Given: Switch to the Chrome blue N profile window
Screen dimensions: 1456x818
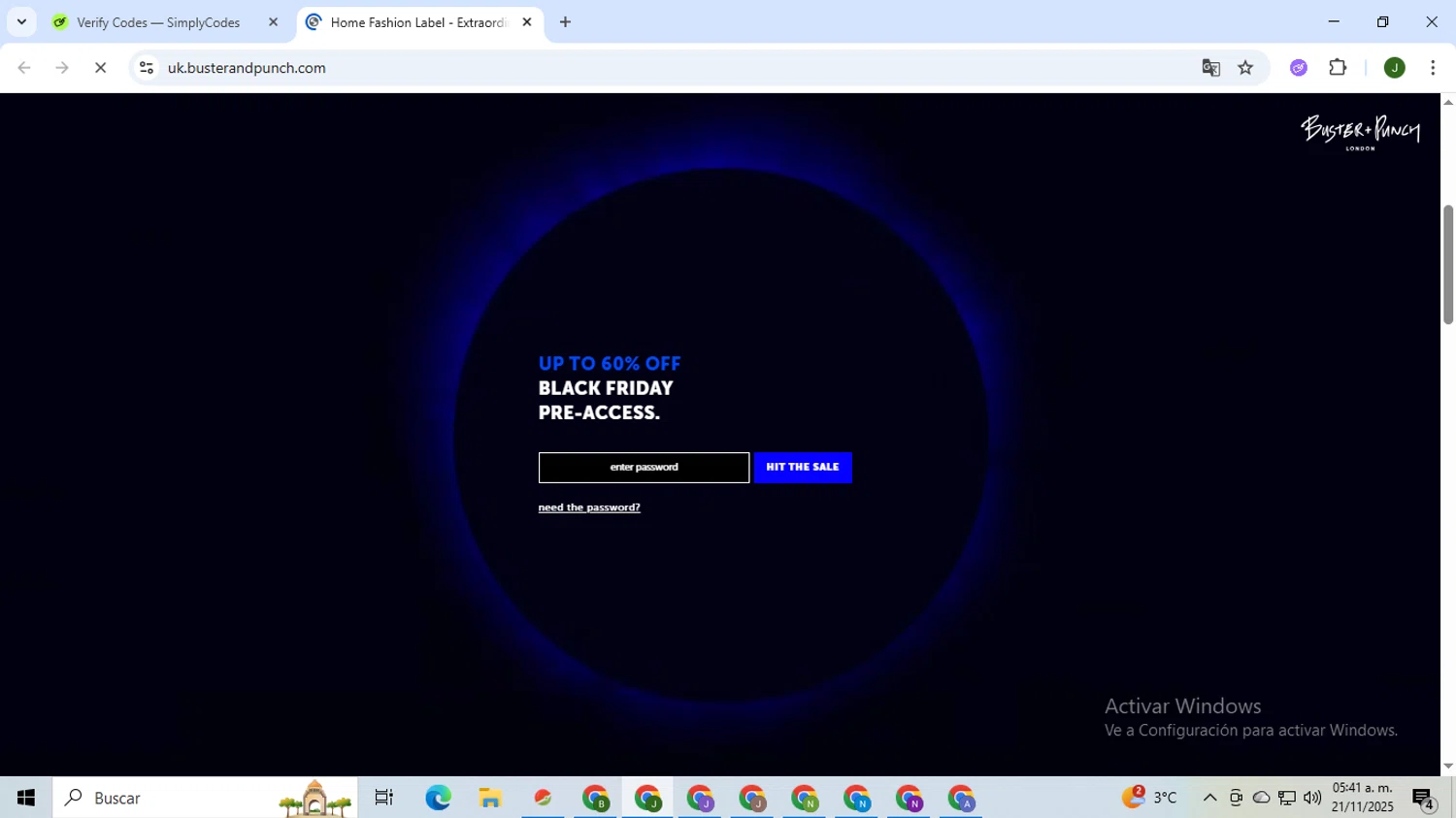Looking at the screenshot, I should point(857,798).
